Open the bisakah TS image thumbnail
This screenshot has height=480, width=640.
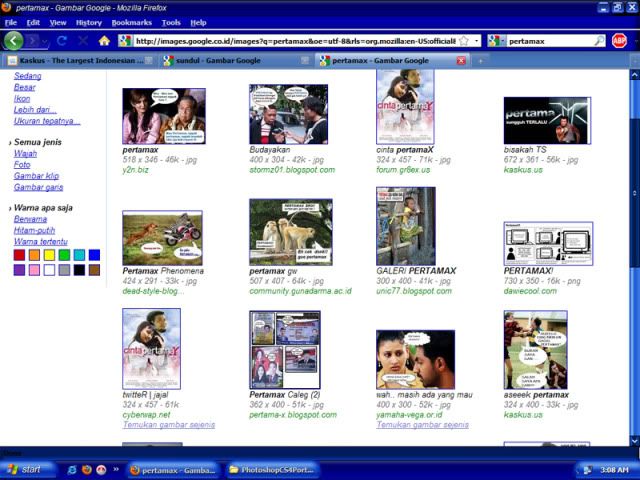[547, 120]
